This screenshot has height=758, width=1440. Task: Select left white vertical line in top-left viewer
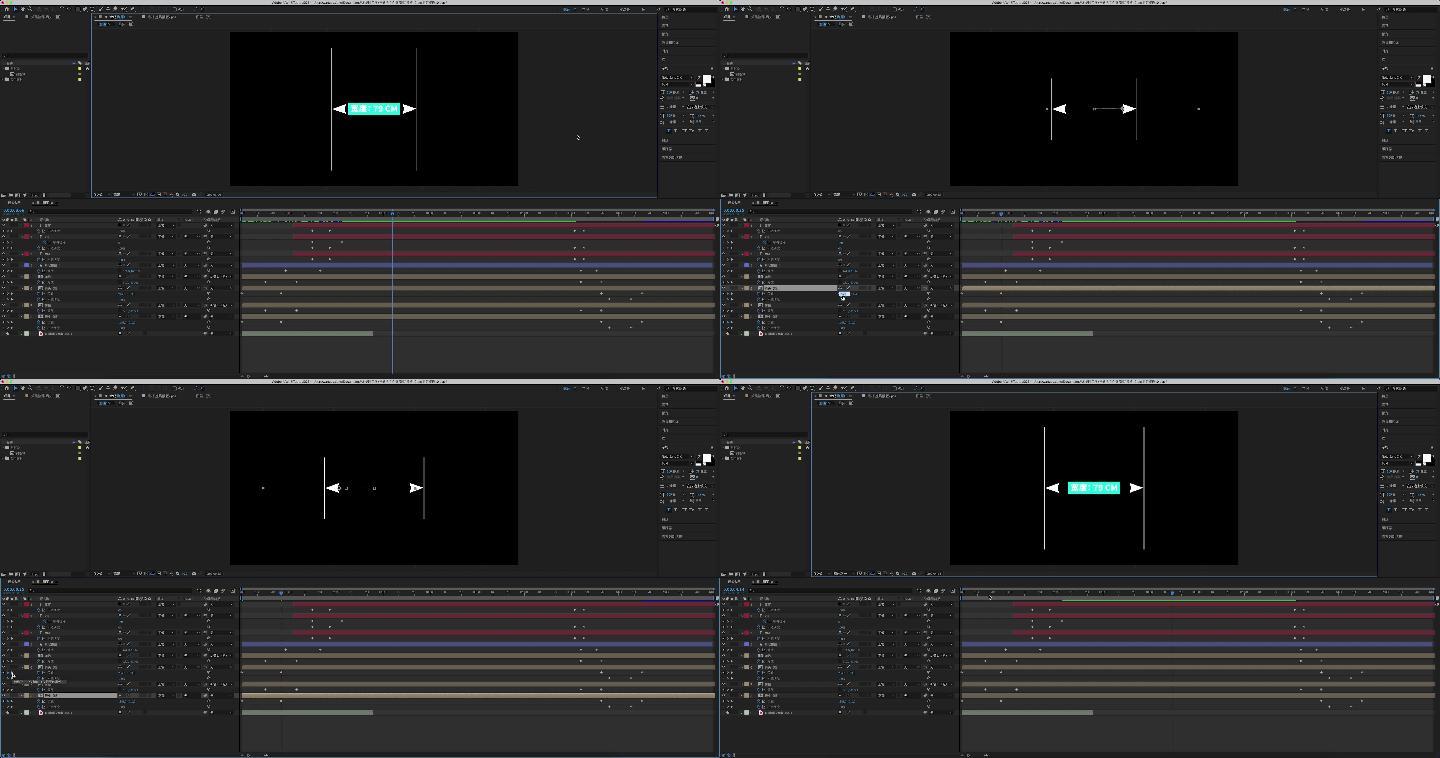click(332, 109)
